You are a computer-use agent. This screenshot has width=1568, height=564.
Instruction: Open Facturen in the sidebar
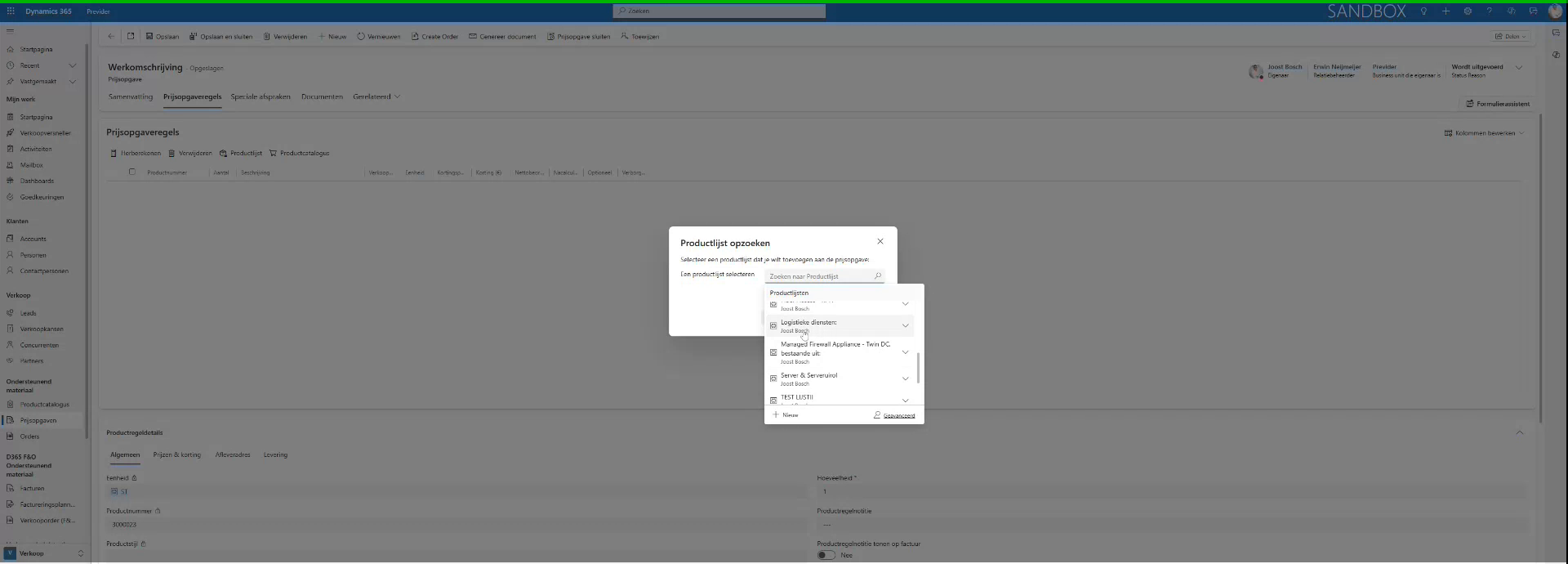(x=32, y=489)
